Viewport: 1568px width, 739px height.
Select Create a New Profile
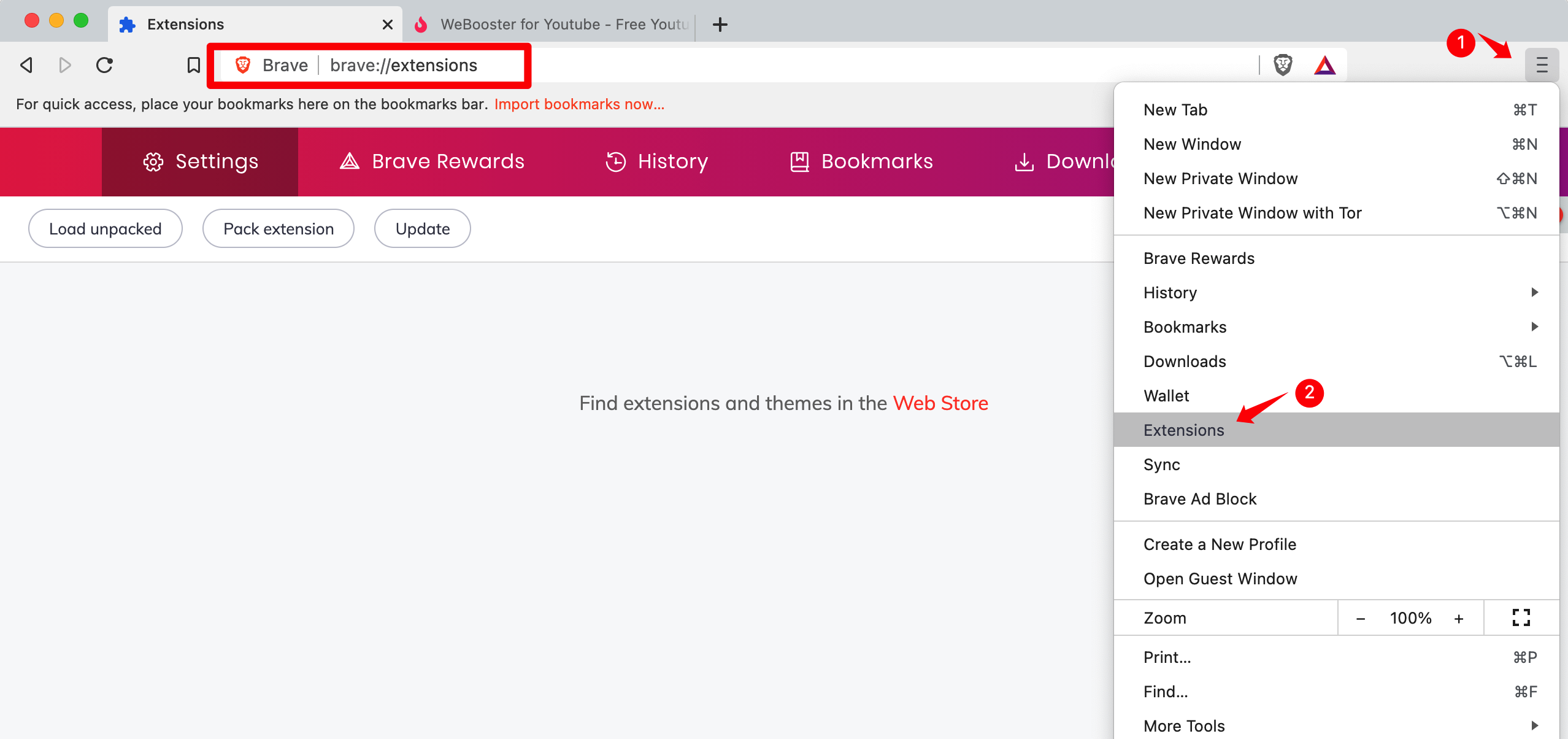coord(1336,544)
